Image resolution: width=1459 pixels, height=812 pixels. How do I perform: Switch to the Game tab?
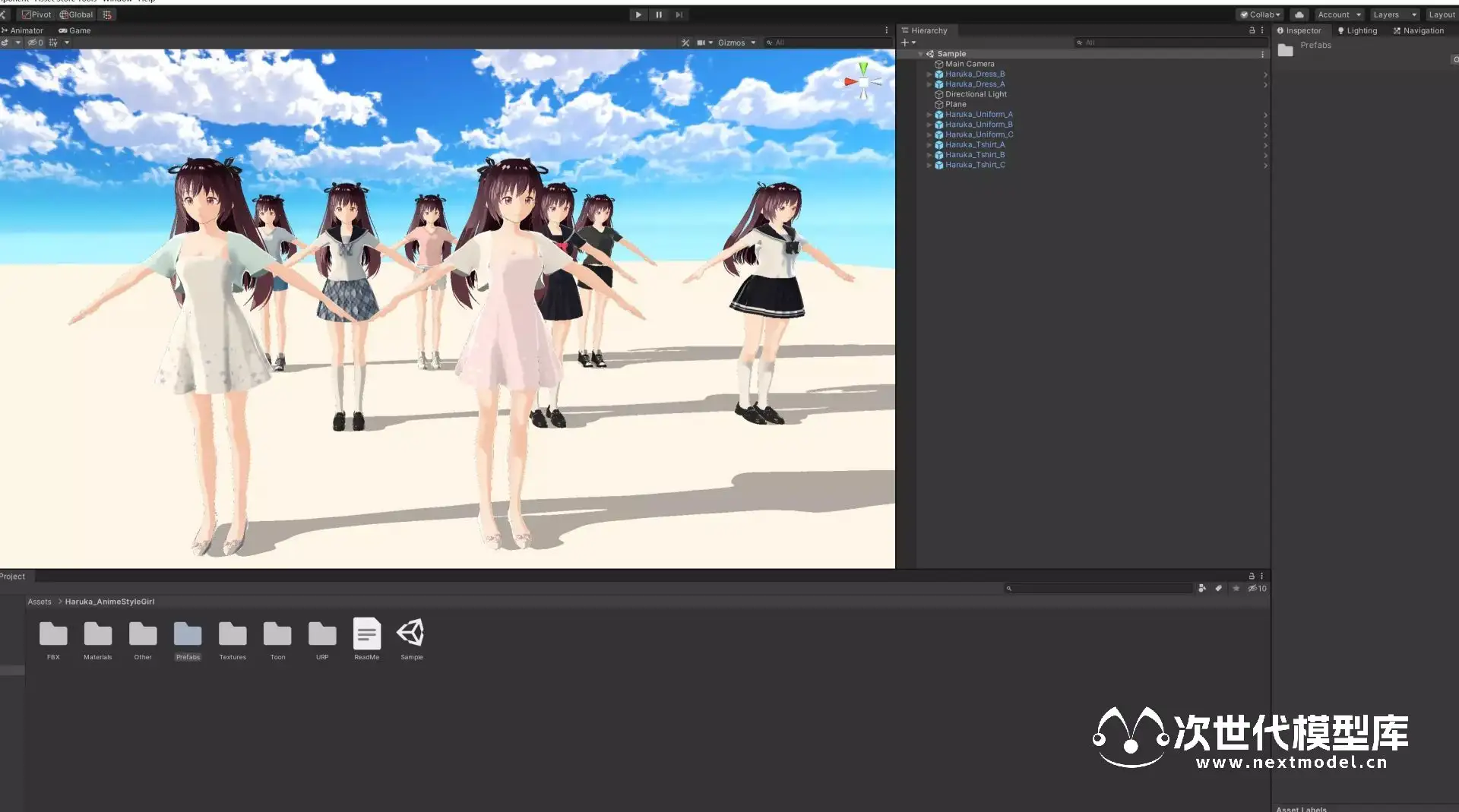[x=74, y=30]
